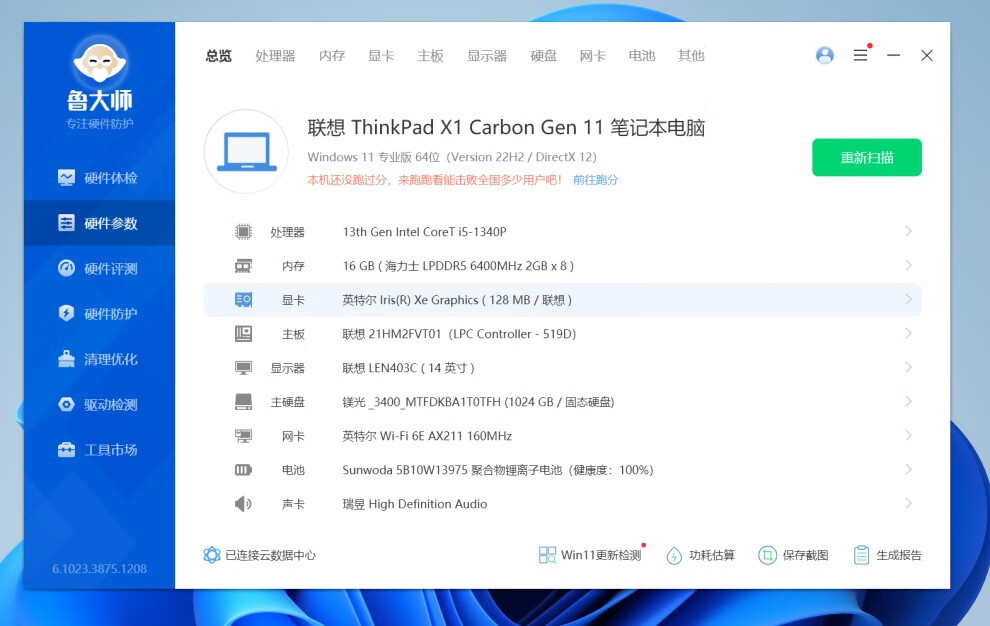Open 硬件防护 sidebar entry
The image size is (990, 626).
point(99,314)
